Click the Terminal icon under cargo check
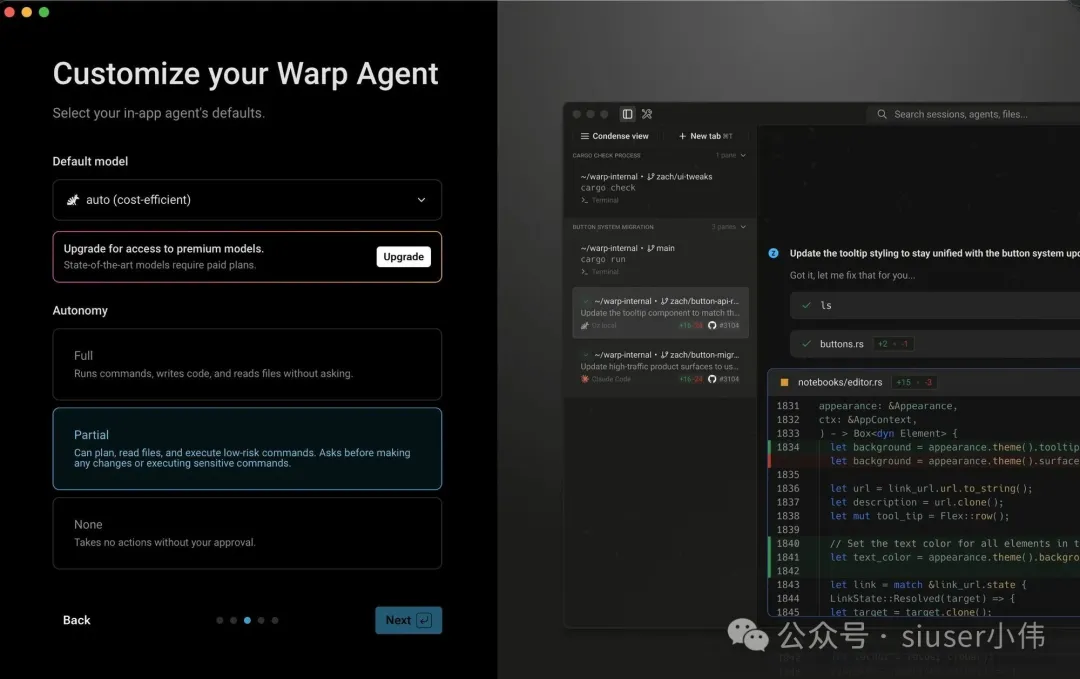1080x679 pixels. click(x=585, y=200)
